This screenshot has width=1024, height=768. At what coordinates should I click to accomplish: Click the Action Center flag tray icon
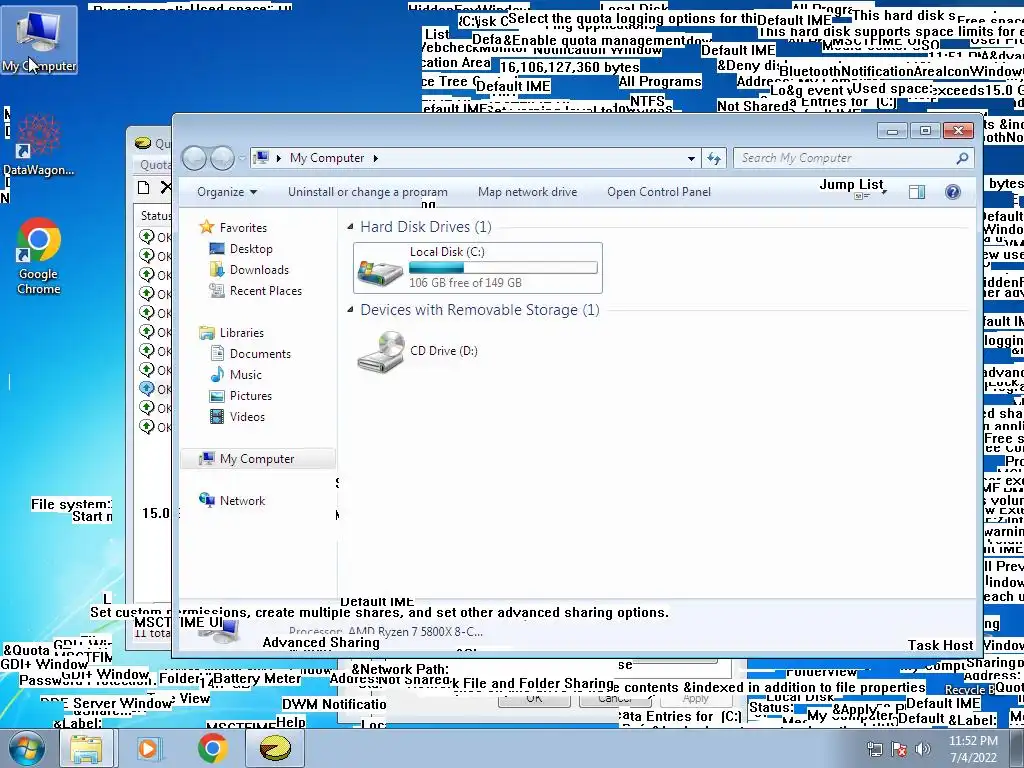(x=899, y=749)
